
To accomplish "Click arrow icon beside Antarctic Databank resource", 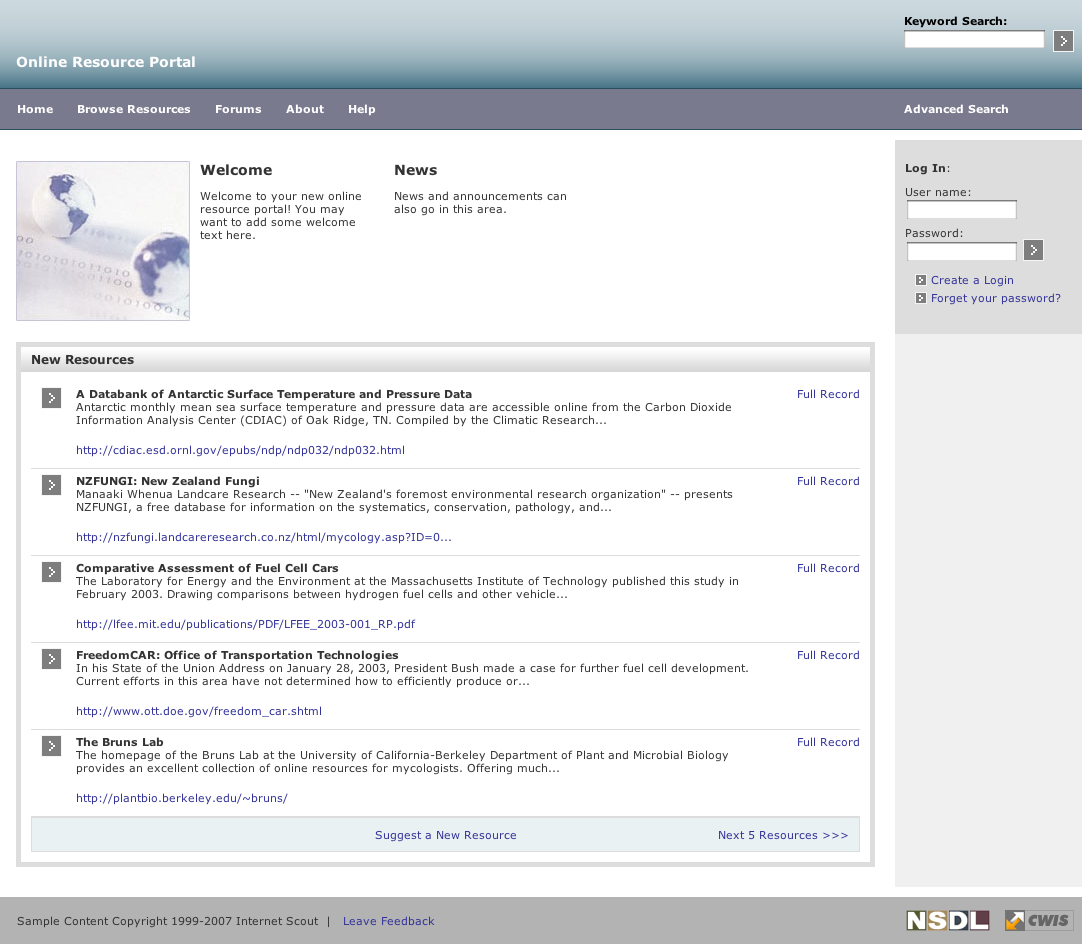I will [51, 398].
